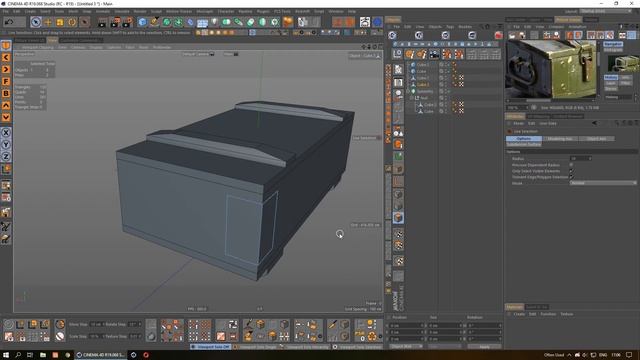640x360 pixels.
Task: Open the Cameras menu in the viewport
Action: (x=78, y=47)
